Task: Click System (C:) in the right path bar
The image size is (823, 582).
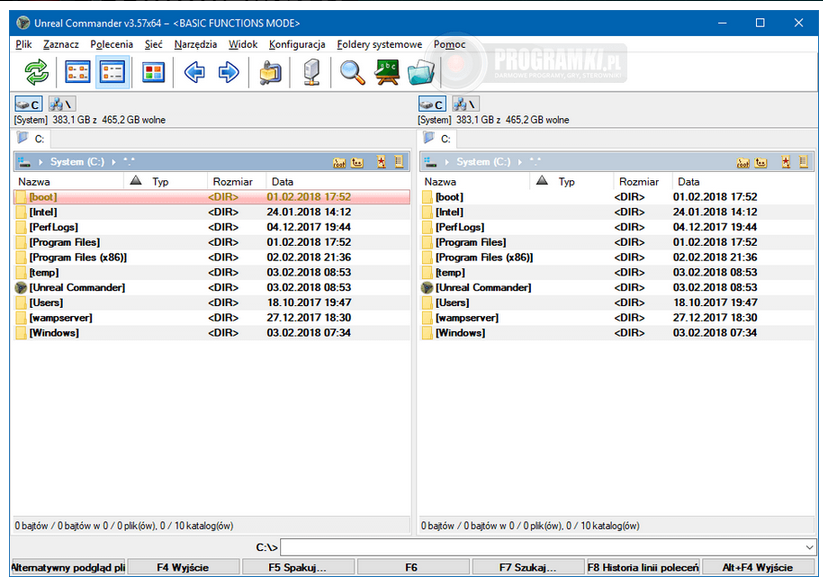Action: (x=483, y=162)
